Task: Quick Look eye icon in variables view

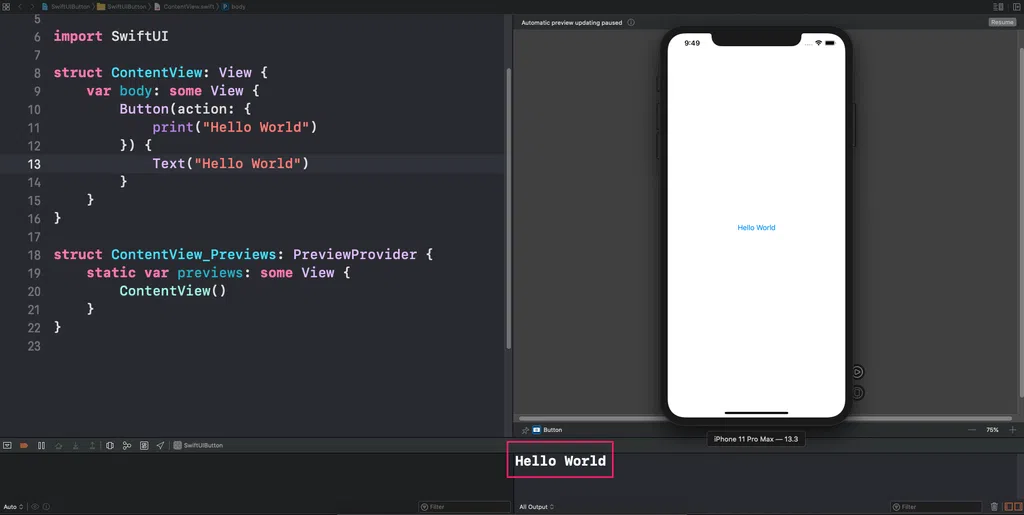Action: point(35,507)
